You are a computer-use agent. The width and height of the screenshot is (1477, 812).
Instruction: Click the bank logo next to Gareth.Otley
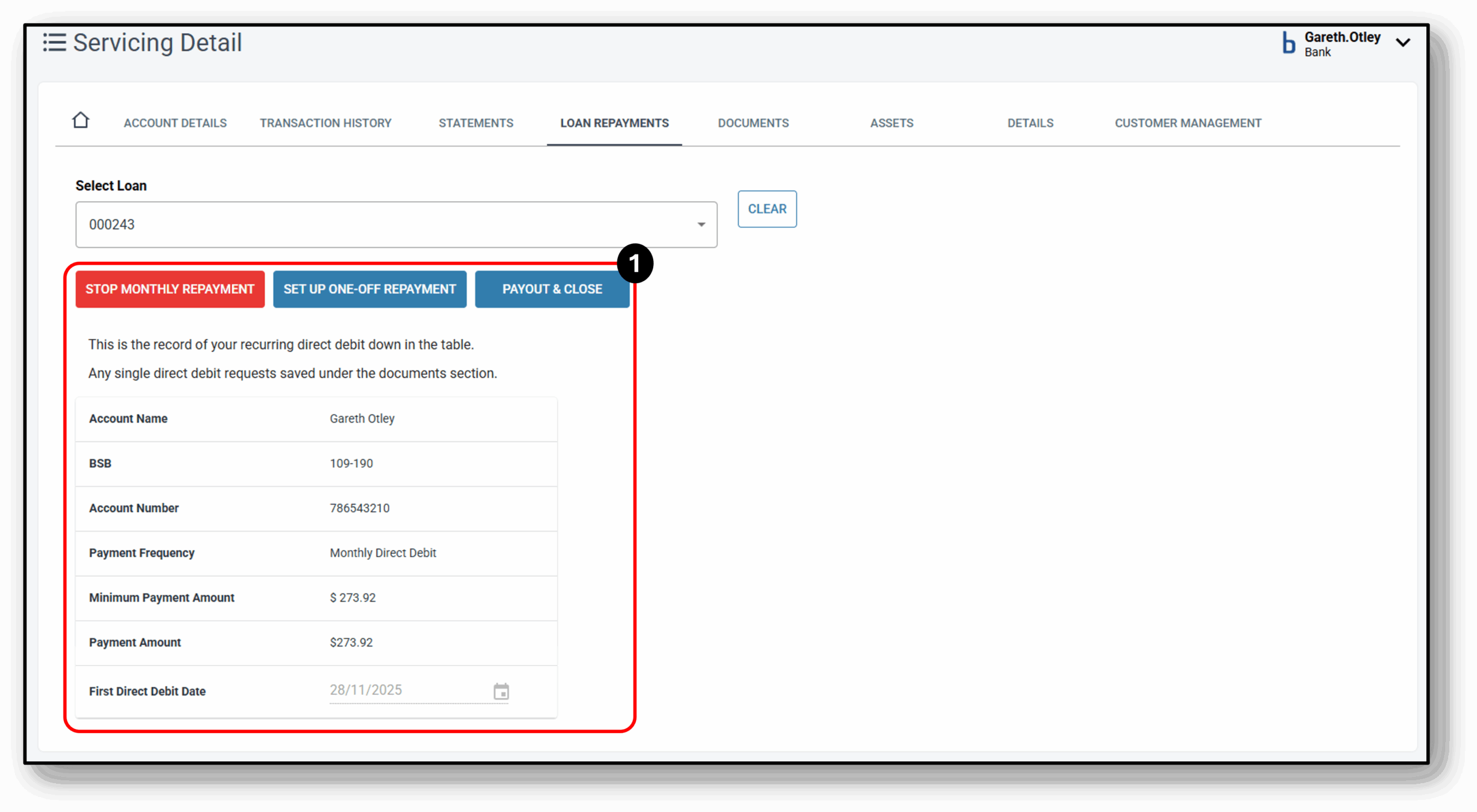[1288, 43]
